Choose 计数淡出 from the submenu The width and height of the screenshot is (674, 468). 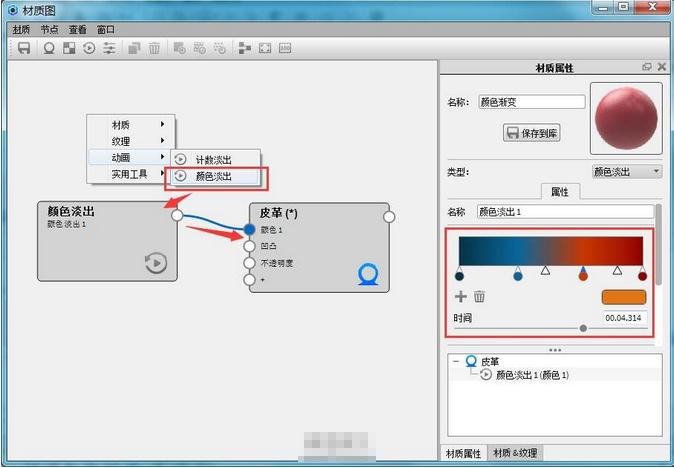pos(212,159)
